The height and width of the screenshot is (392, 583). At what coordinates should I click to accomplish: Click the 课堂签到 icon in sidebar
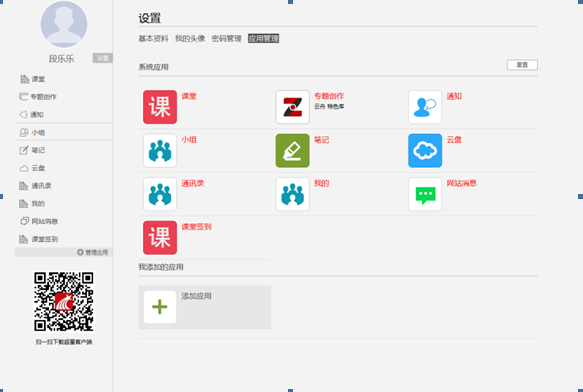point(24,239)
